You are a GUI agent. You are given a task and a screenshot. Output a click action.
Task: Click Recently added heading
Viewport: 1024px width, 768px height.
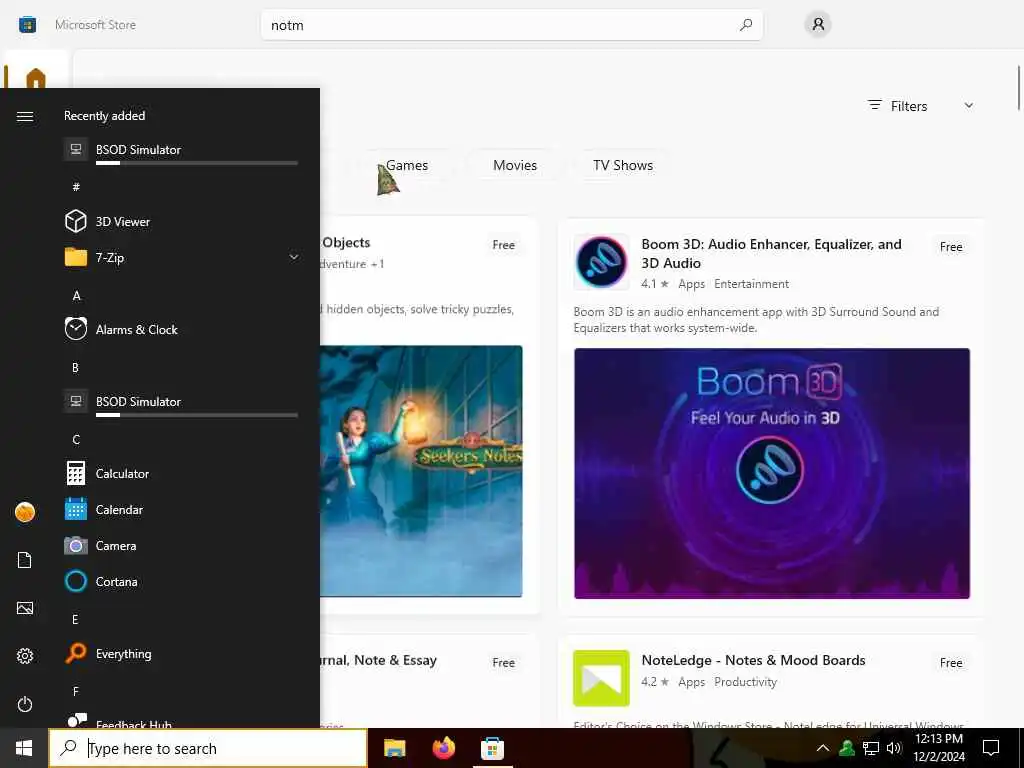[x=104, y=116]
